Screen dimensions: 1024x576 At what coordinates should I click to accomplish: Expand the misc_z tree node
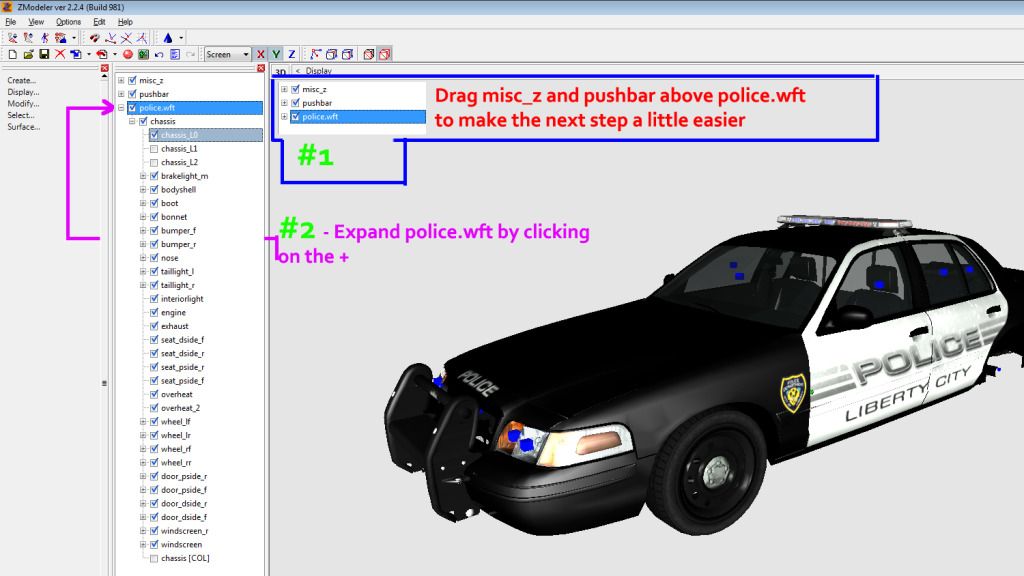click(x=121, y=80)
